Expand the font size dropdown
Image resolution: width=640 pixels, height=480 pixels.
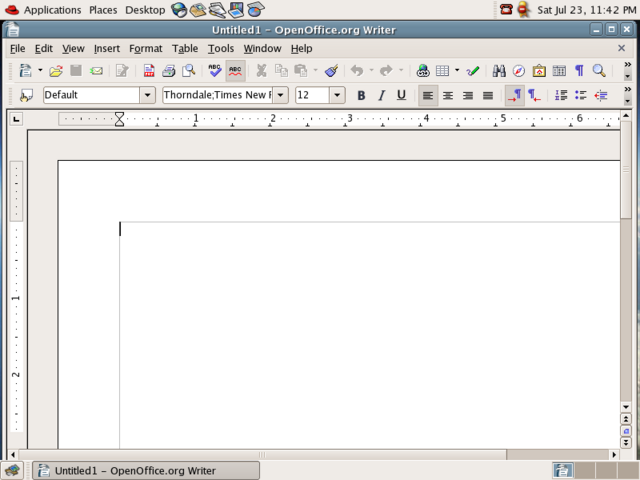coord(337,96)
